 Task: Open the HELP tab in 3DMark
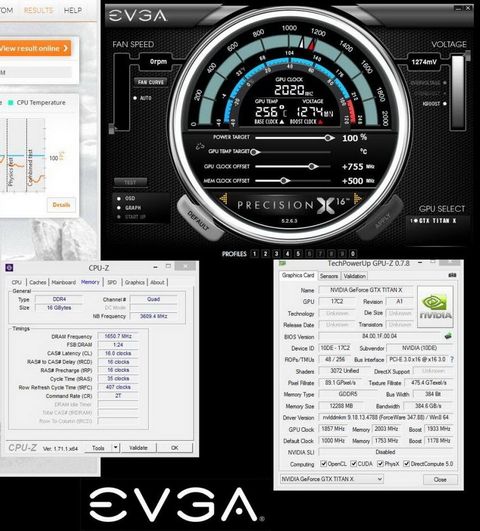tap(73, 10)
